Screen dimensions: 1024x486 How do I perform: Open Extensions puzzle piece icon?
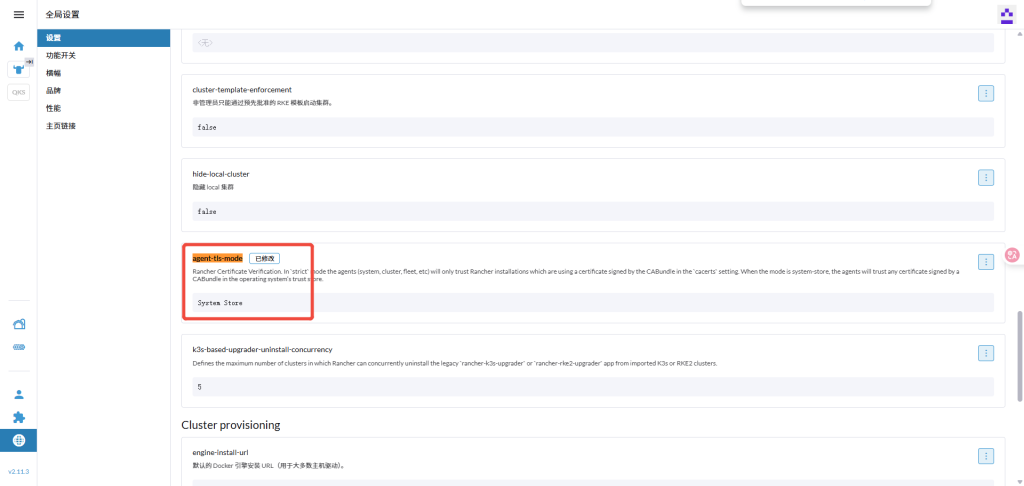[18, 417]
